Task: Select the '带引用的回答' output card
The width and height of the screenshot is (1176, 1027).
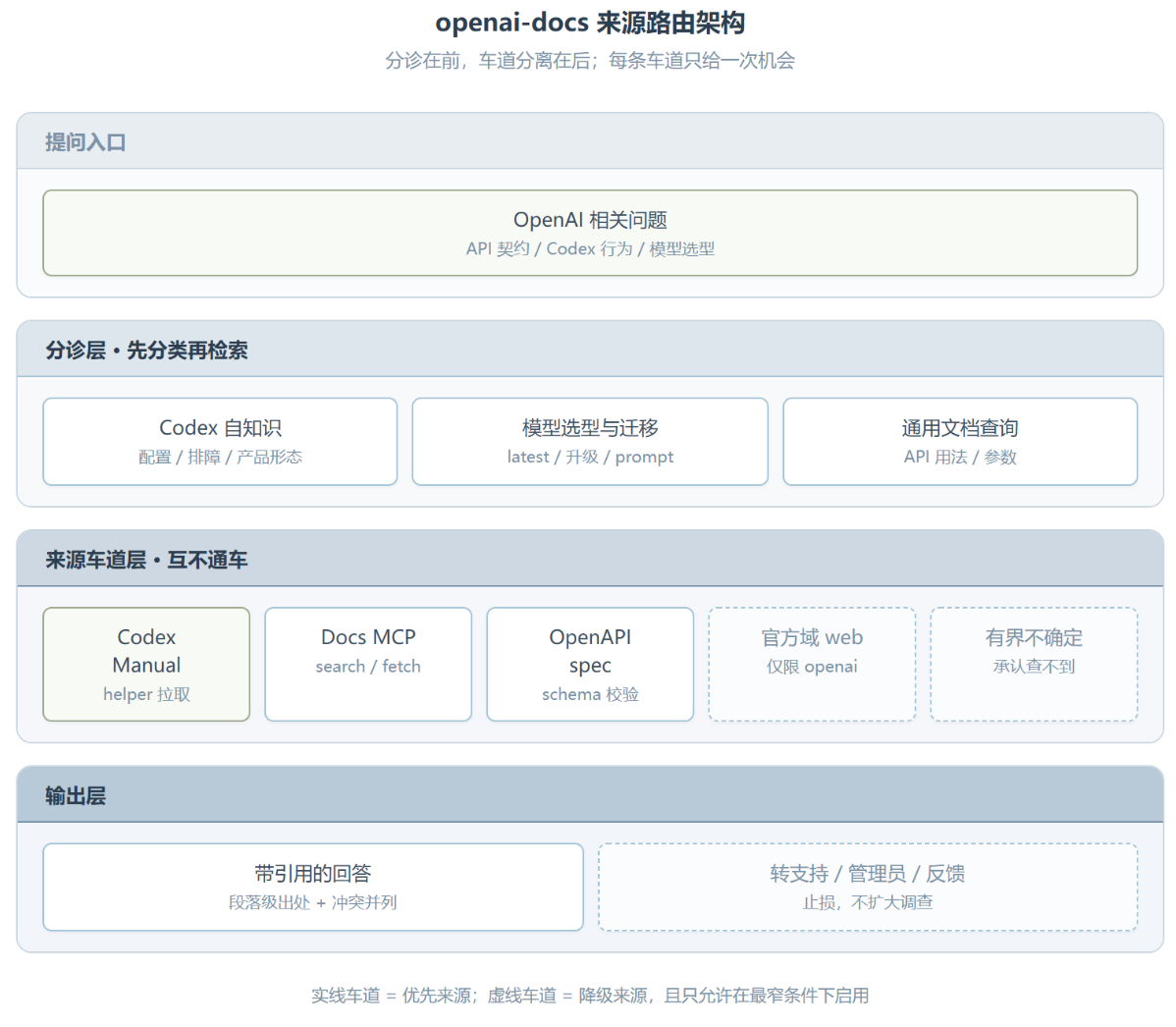Action: click(313, 888)
